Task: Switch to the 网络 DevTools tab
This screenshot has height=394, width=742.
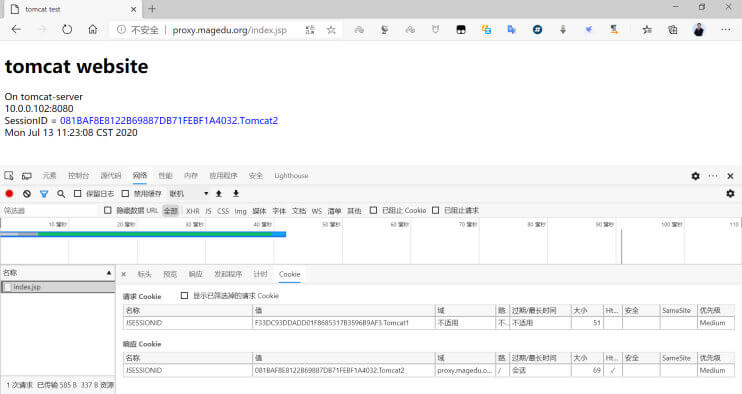Action: 140,176
